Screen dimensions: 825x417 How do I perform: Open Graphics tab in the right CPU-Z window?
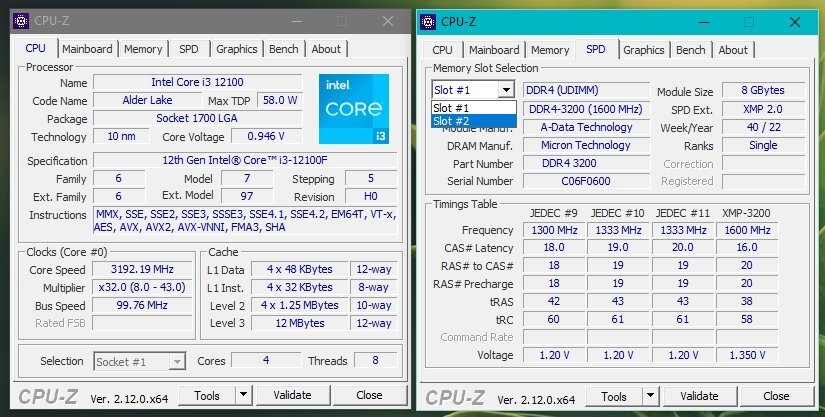643,50
